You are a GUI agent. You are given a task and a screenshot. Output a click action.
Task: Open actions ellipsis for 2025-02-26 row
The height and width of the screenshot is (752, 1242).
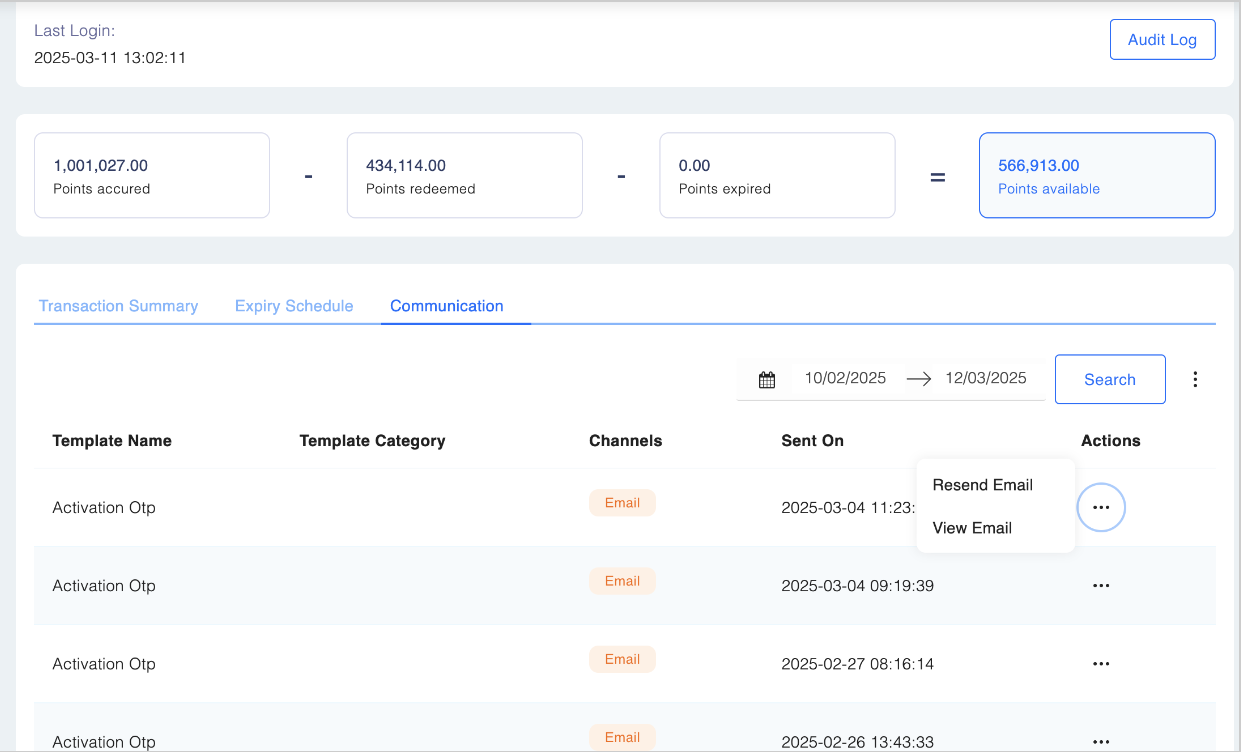pyautogui.click(x=1101, y=742)
